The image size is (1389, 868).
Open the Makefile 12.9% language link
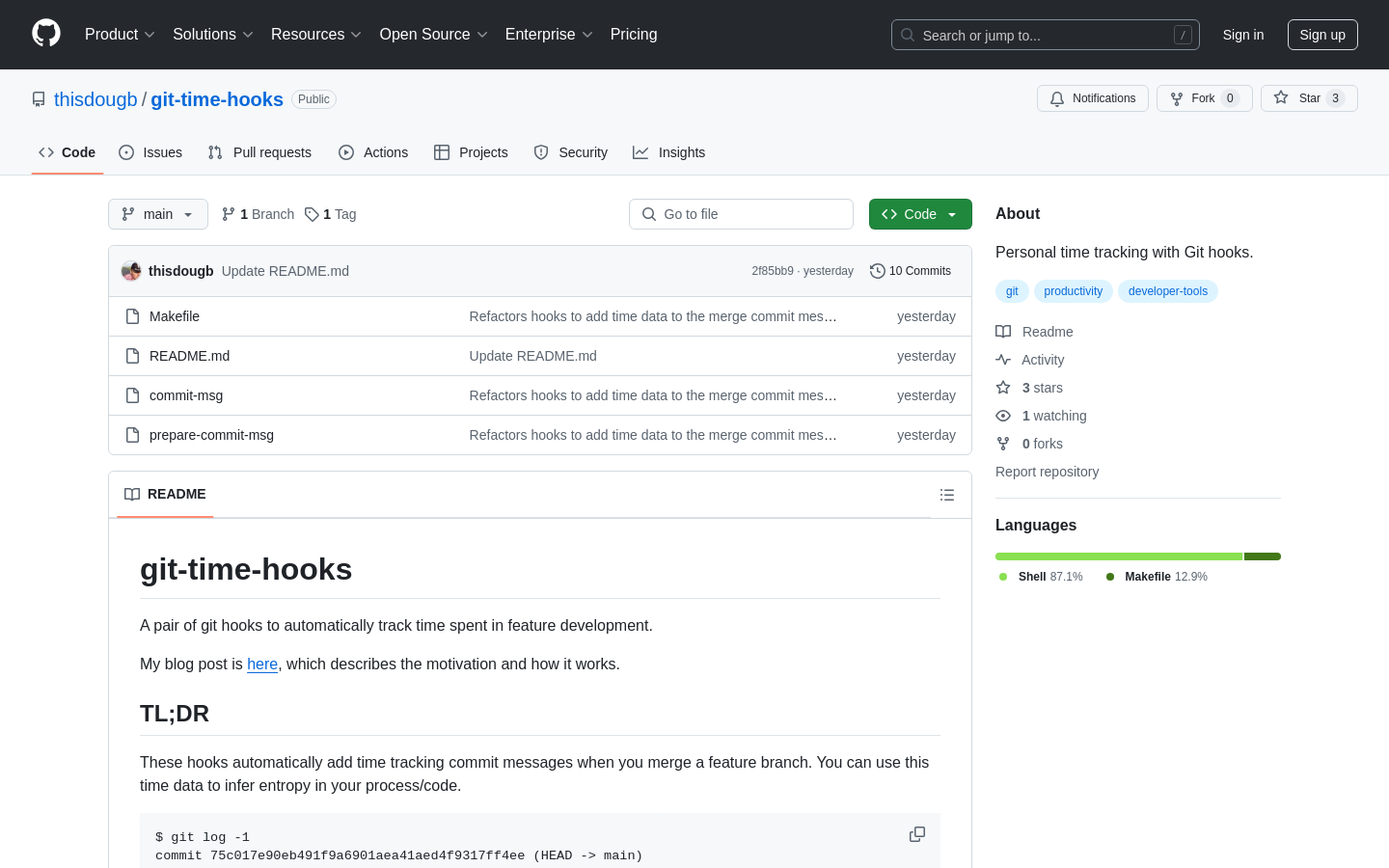1157,577
